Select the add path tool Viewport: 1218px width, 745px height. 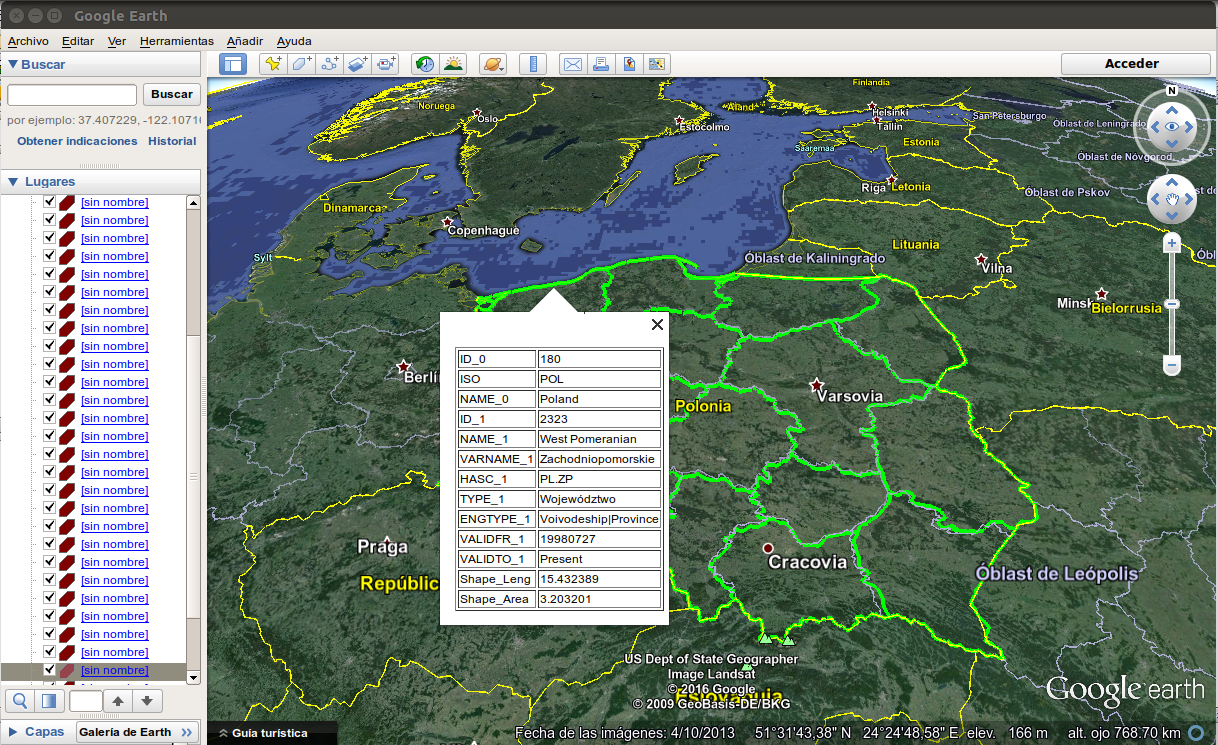pos(330,64)
